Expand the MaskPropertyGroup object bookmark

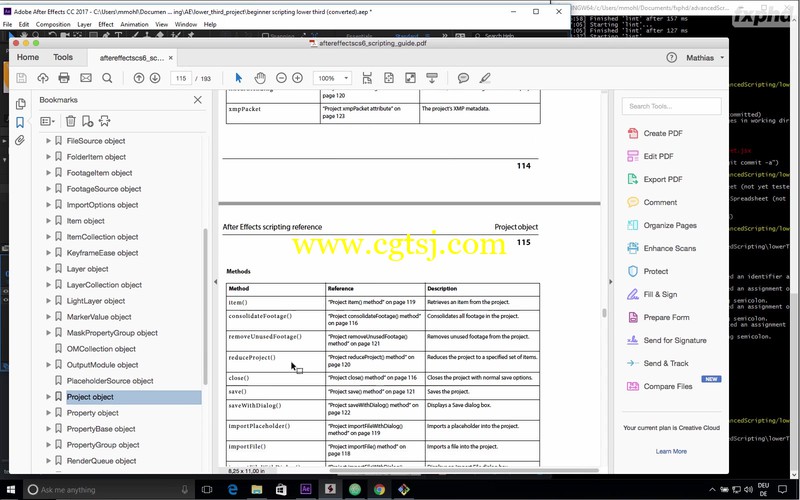click(x=48, y=333)
